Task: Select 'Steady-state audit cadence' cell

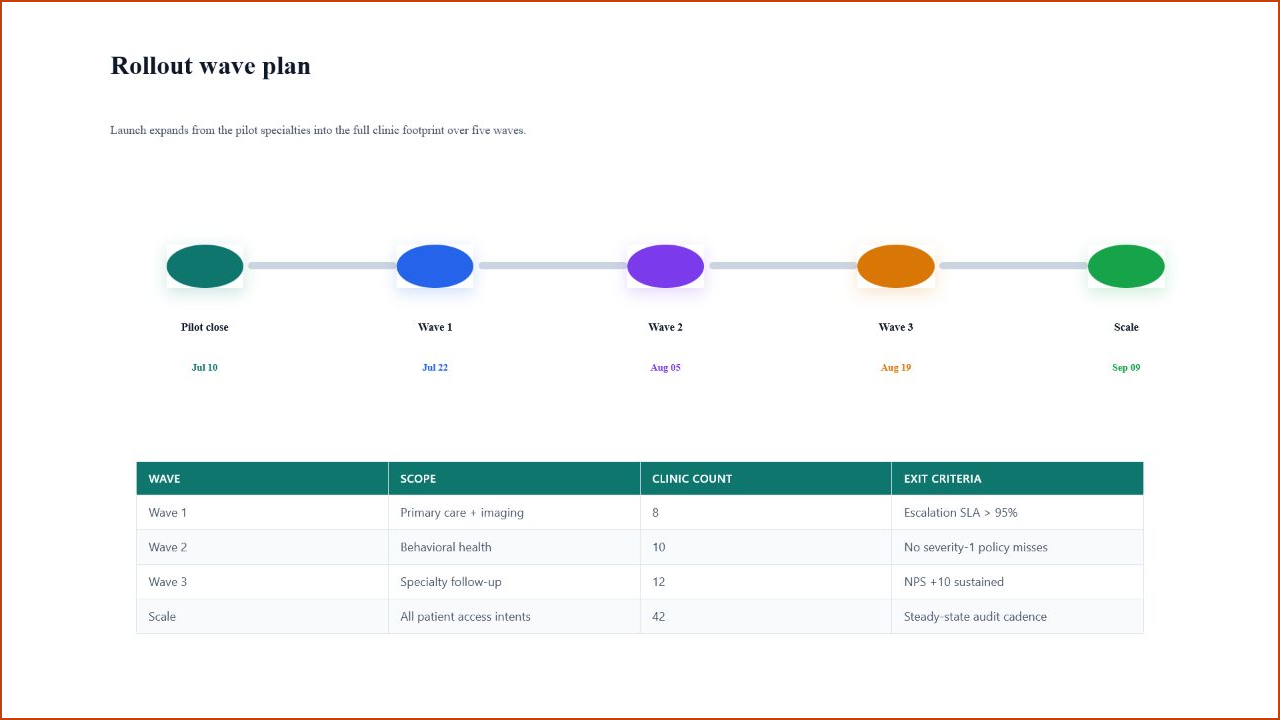Action: tap(1017, 616)
